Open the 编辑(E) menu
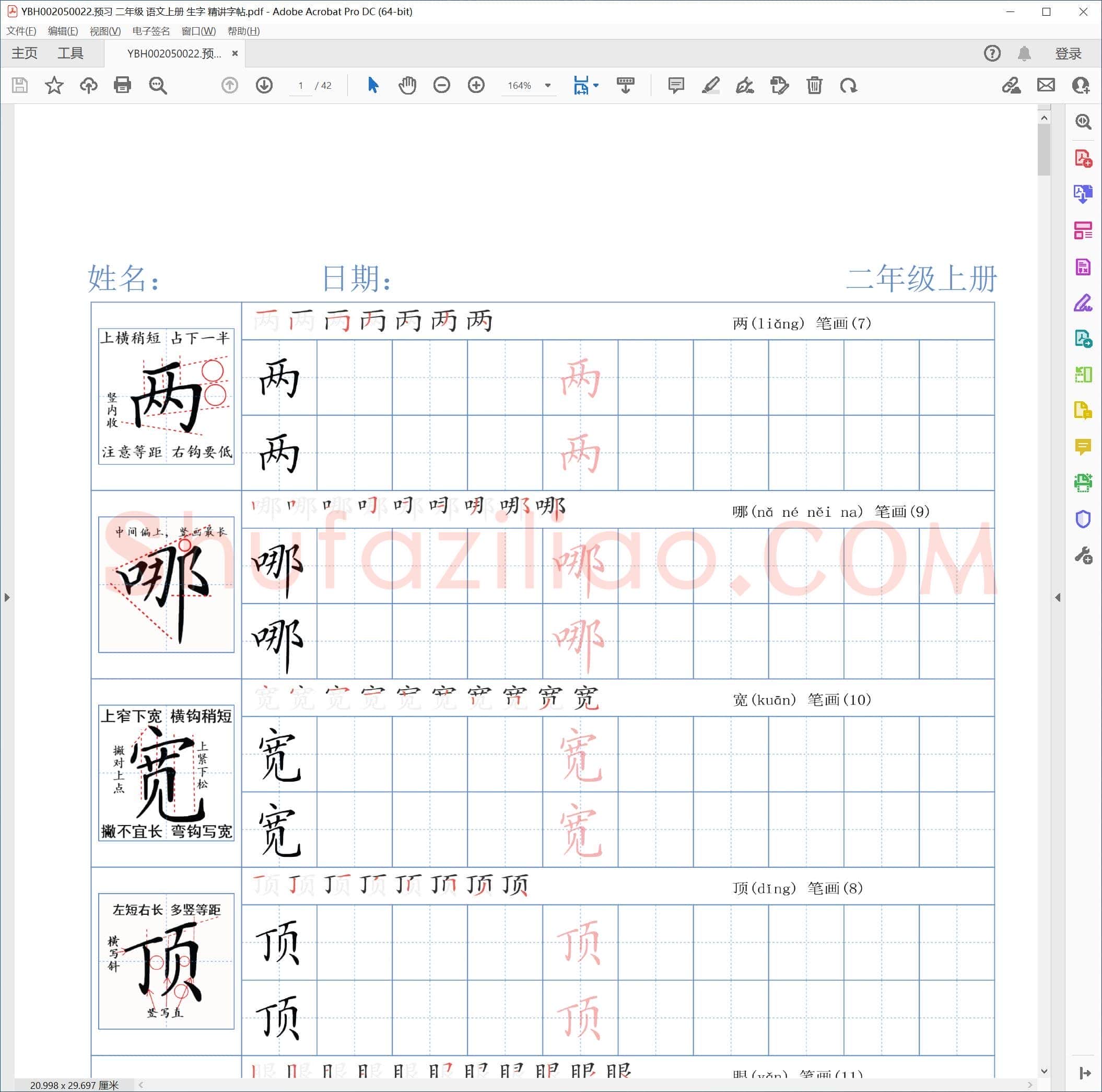1102x1092 pixels. pyautogui.click(x=63, y=31)
